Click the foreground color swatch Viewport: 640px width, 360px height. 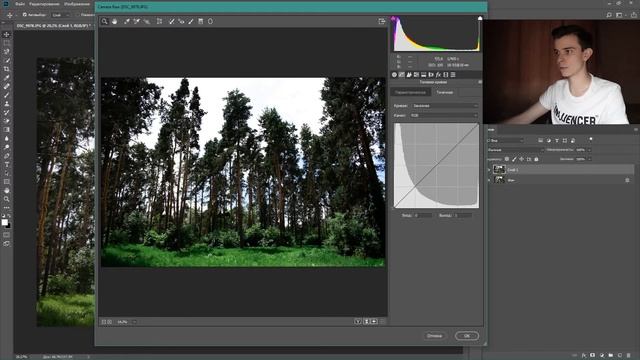click(4, 222)
